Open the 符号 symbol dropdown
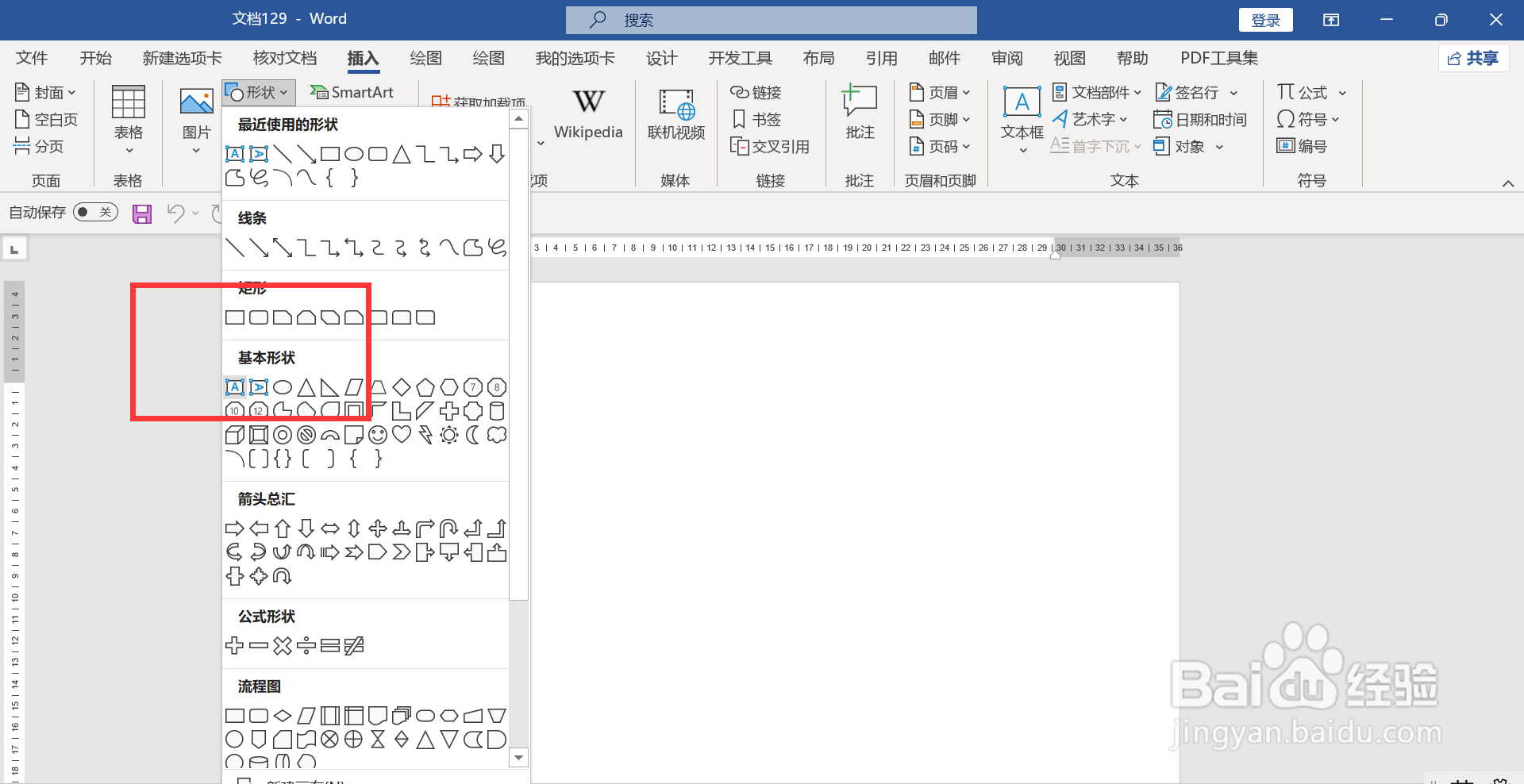Screen dimensions: 1524x784 click(x=1308, y=120)
